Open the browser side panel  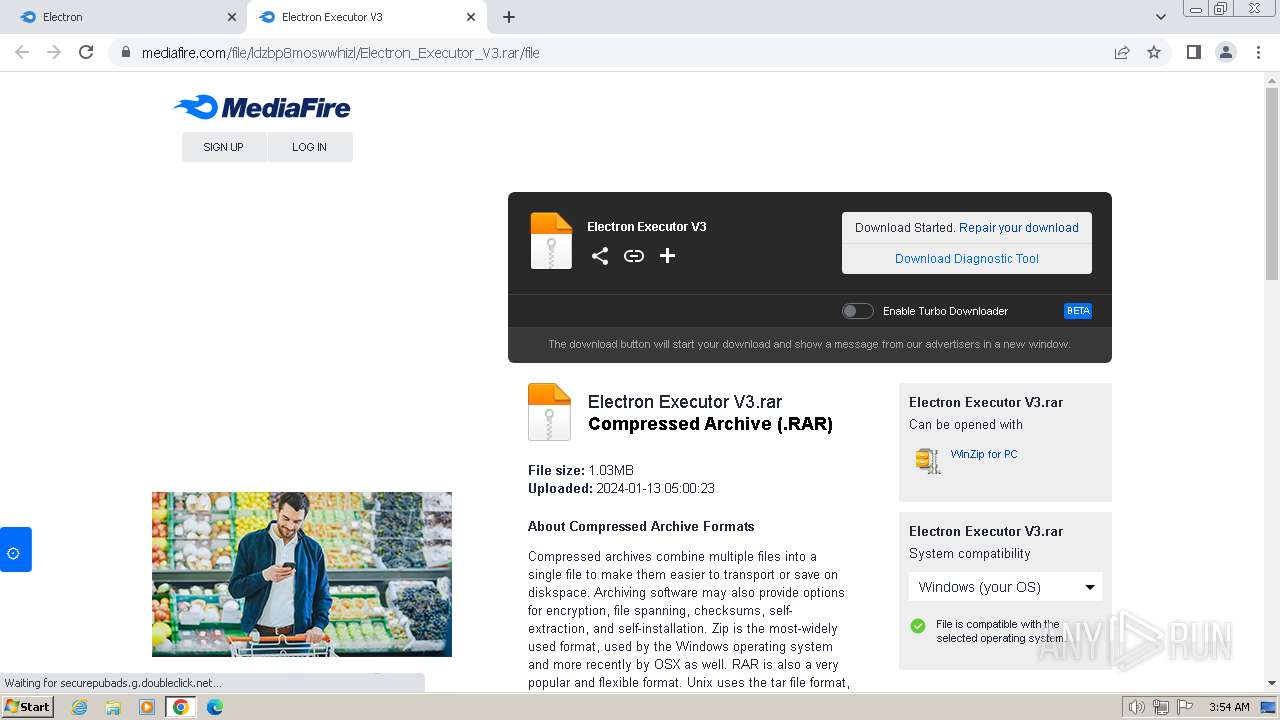click(x=1193, y=52)
